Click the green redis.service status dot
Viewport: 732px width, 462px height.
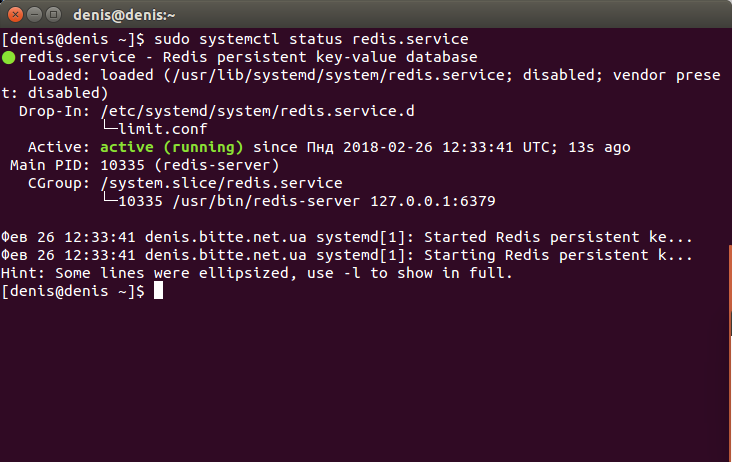click(8, 58)
